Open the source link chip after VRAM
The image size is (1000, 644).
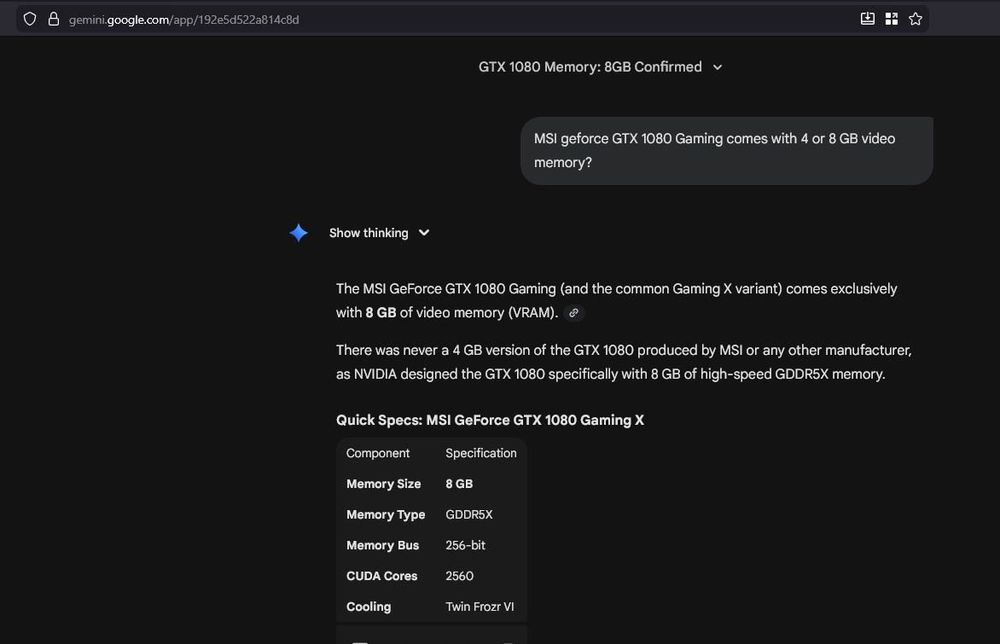click(x=573, y=313)
